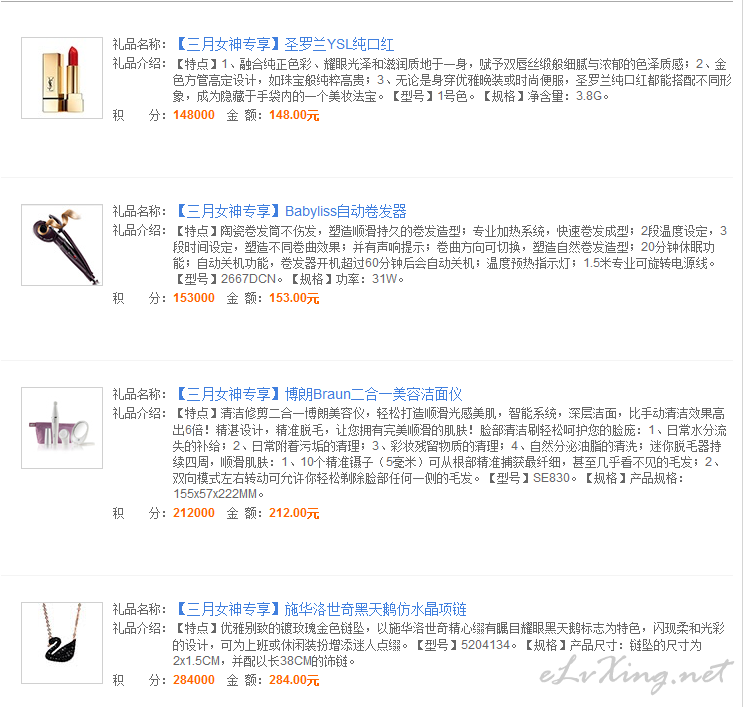Click the 153.00元 amount
This screenshot has width=744, height=707.
pos(294,298)
